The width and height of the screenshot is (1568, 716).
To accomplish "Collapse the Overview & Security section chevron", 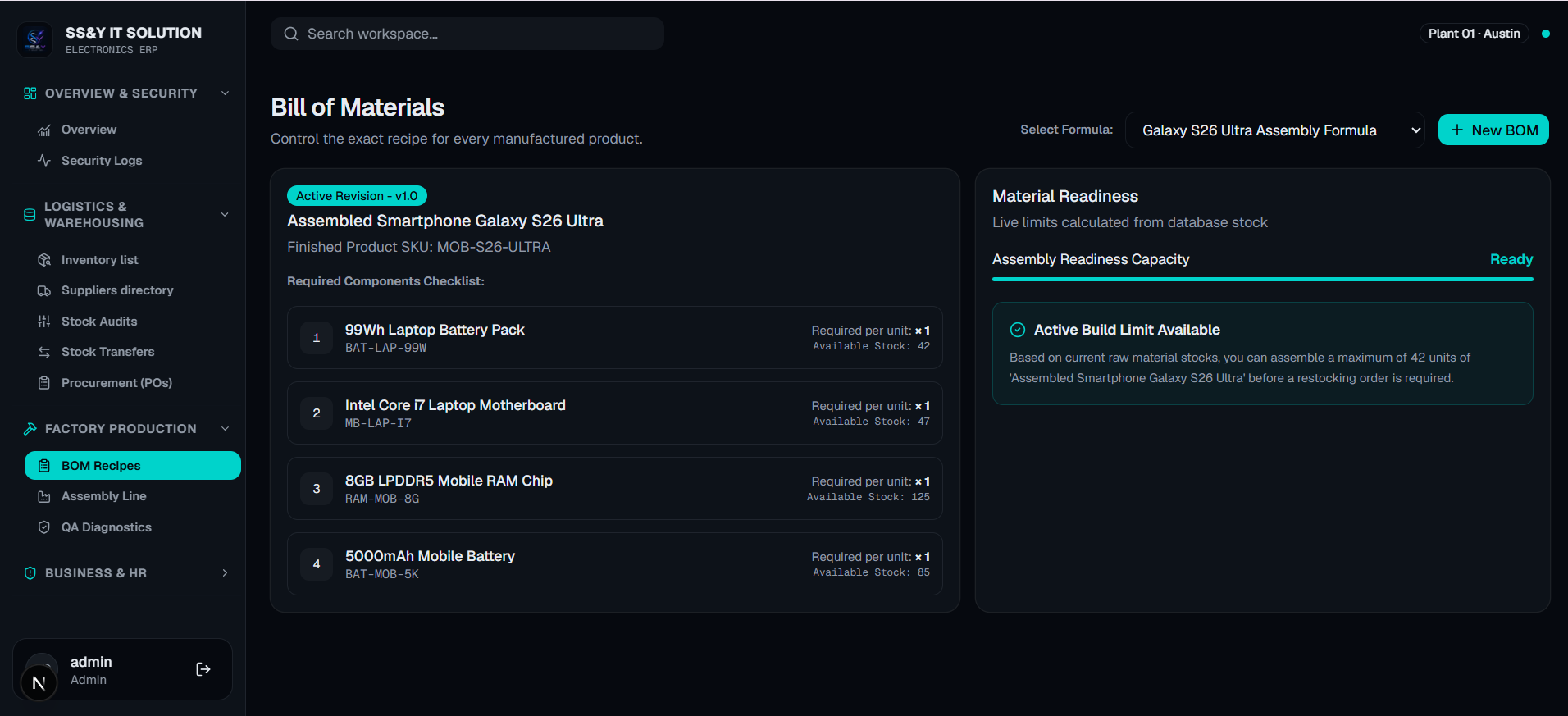I will point(226,93).
